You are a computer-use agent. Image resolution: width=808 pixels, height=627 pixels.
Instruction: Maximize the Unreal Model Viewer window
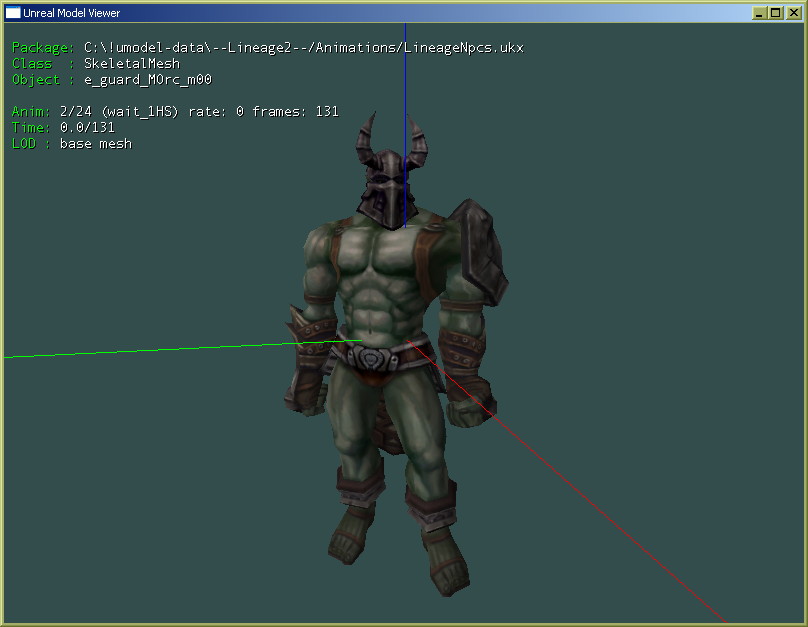[x=776, y=13]
